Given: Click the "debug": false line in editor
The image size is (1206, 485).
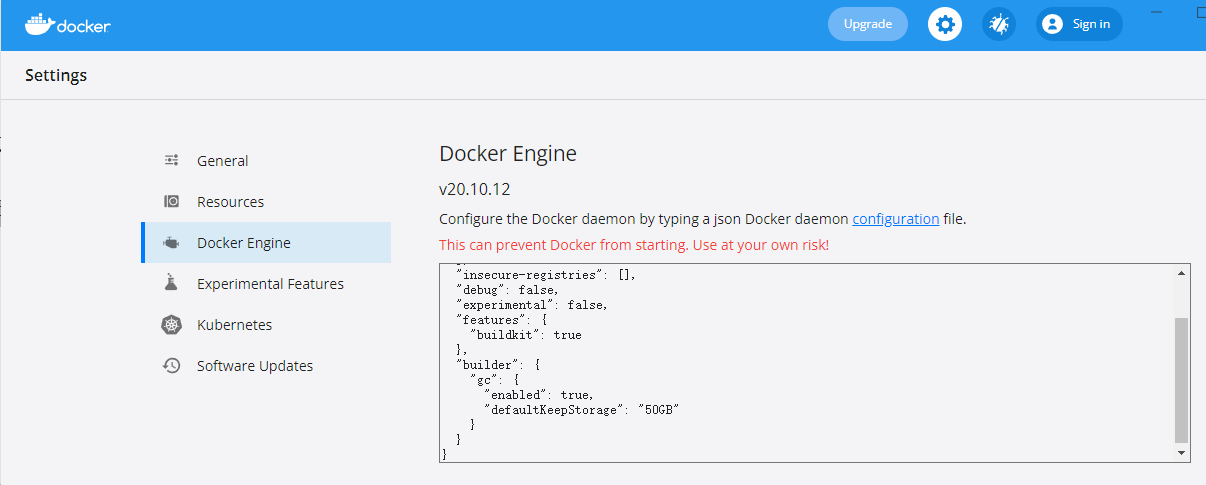Looking at the screenshot, I should click(502, 290).
